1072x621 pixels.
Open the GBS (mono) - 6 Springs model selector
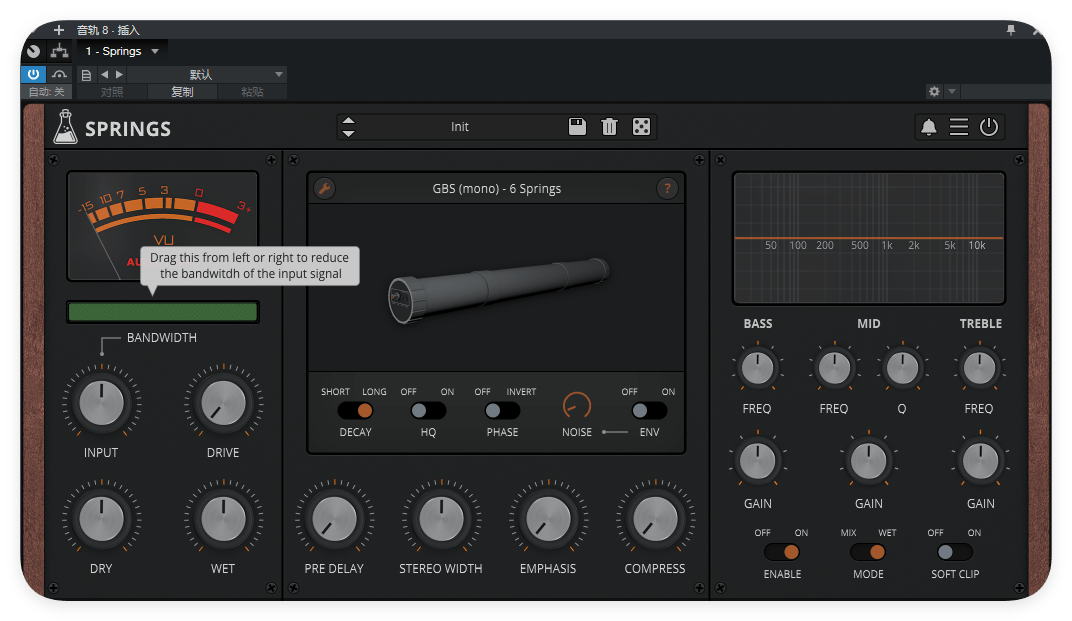496,189
